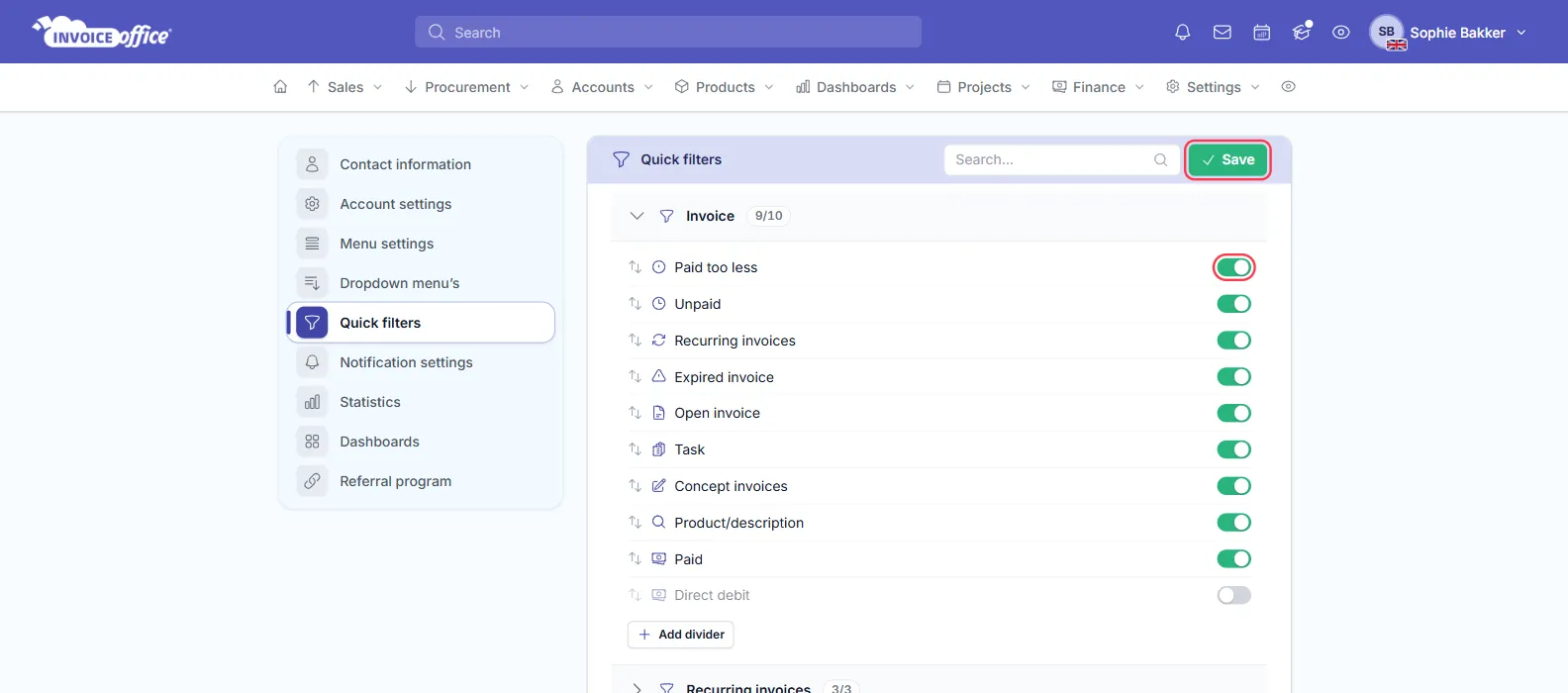
Task: Go to home via house icon
Action: [280, 87]
